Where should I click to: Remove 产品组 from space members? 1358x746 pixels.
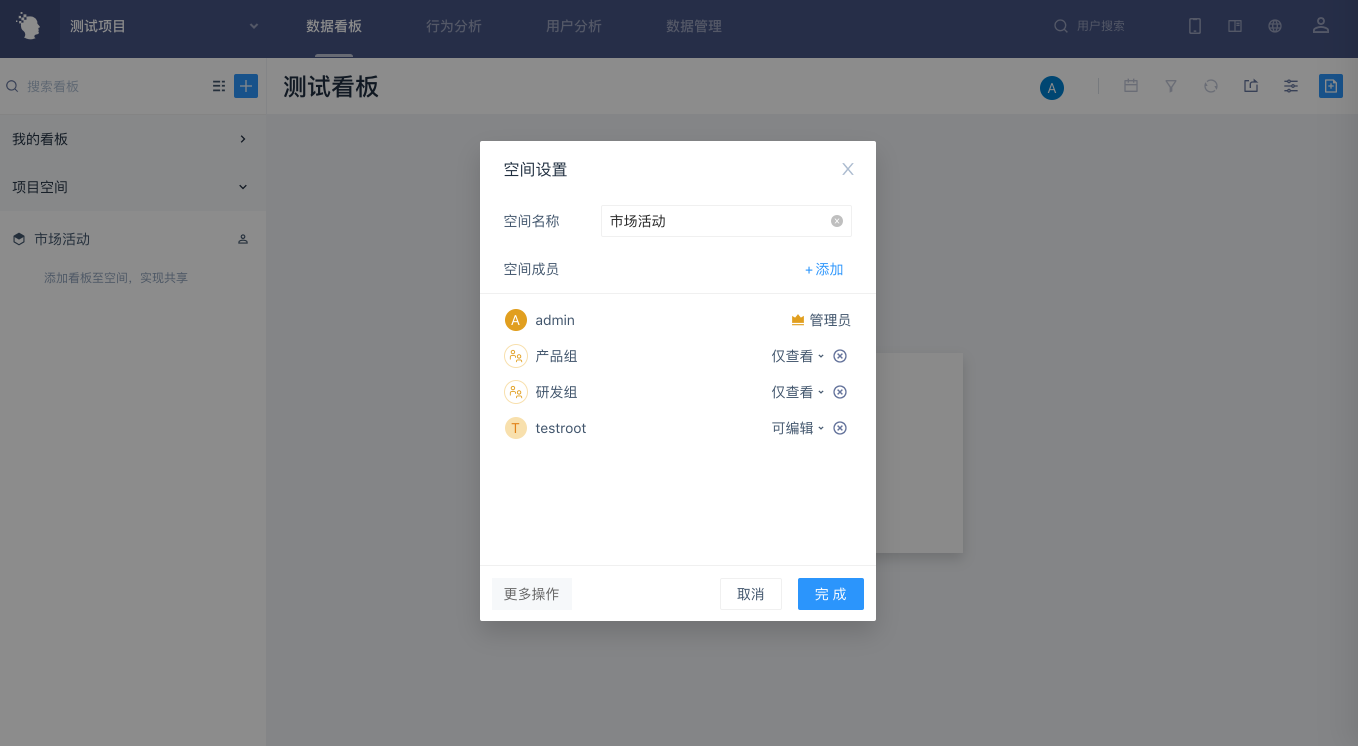click(840, 356)
